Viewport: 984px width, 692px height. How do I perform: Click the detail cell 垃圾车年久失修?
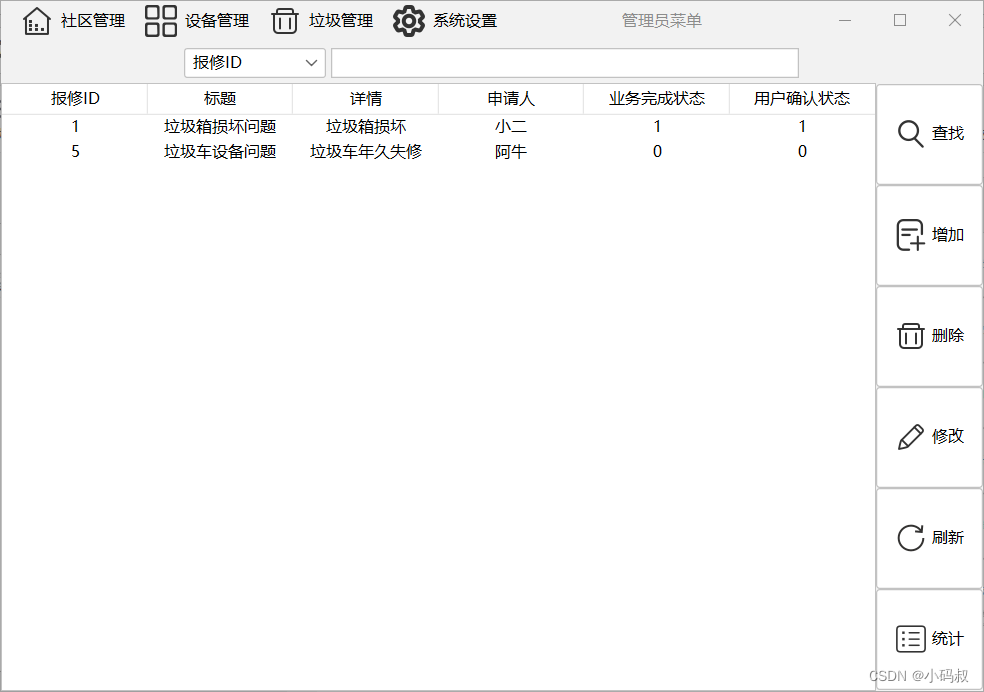click(x=365, y=152)
